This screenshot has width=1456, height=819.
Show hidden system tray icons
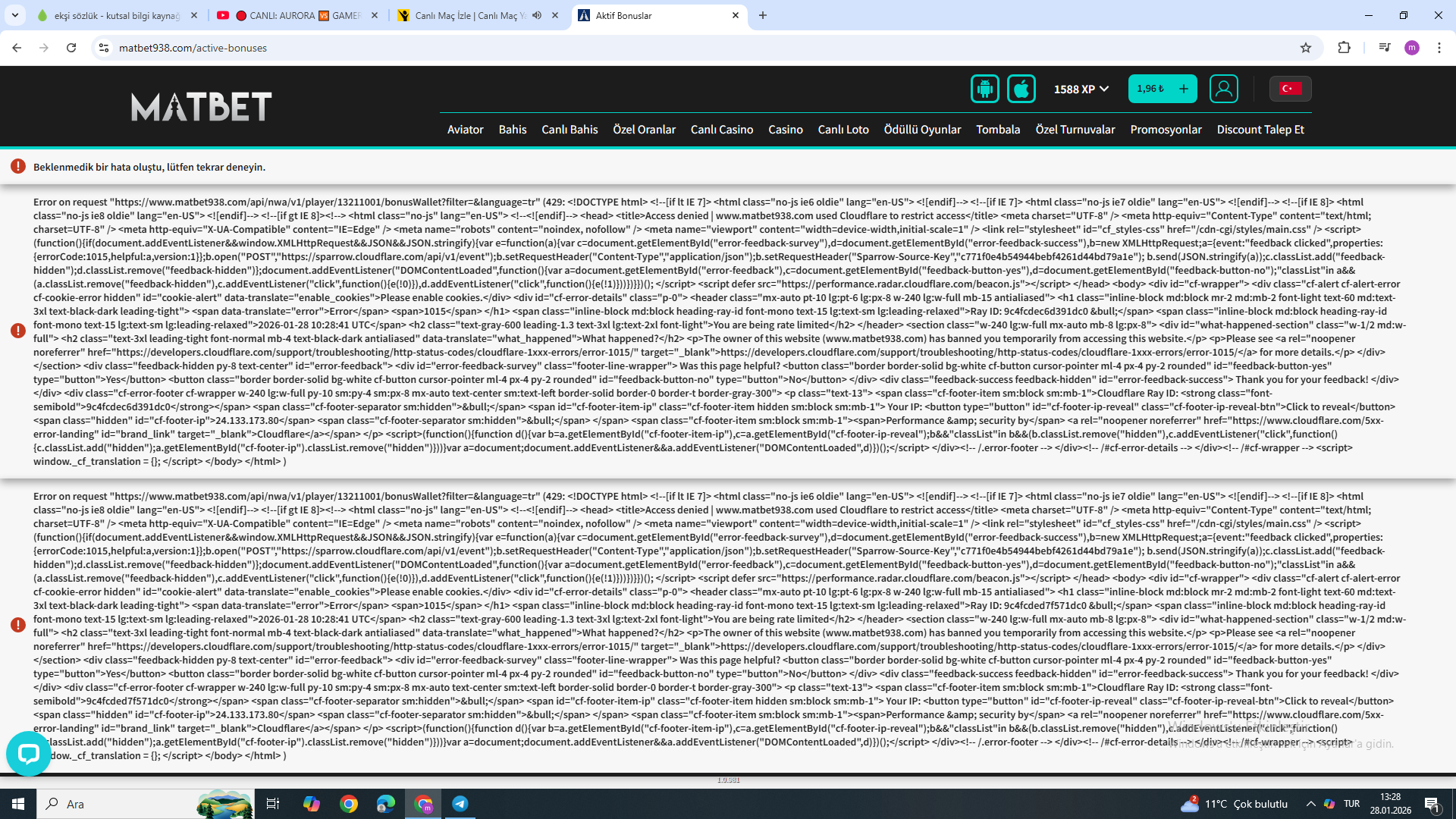pyautogui.click(x=1310, y=804)
